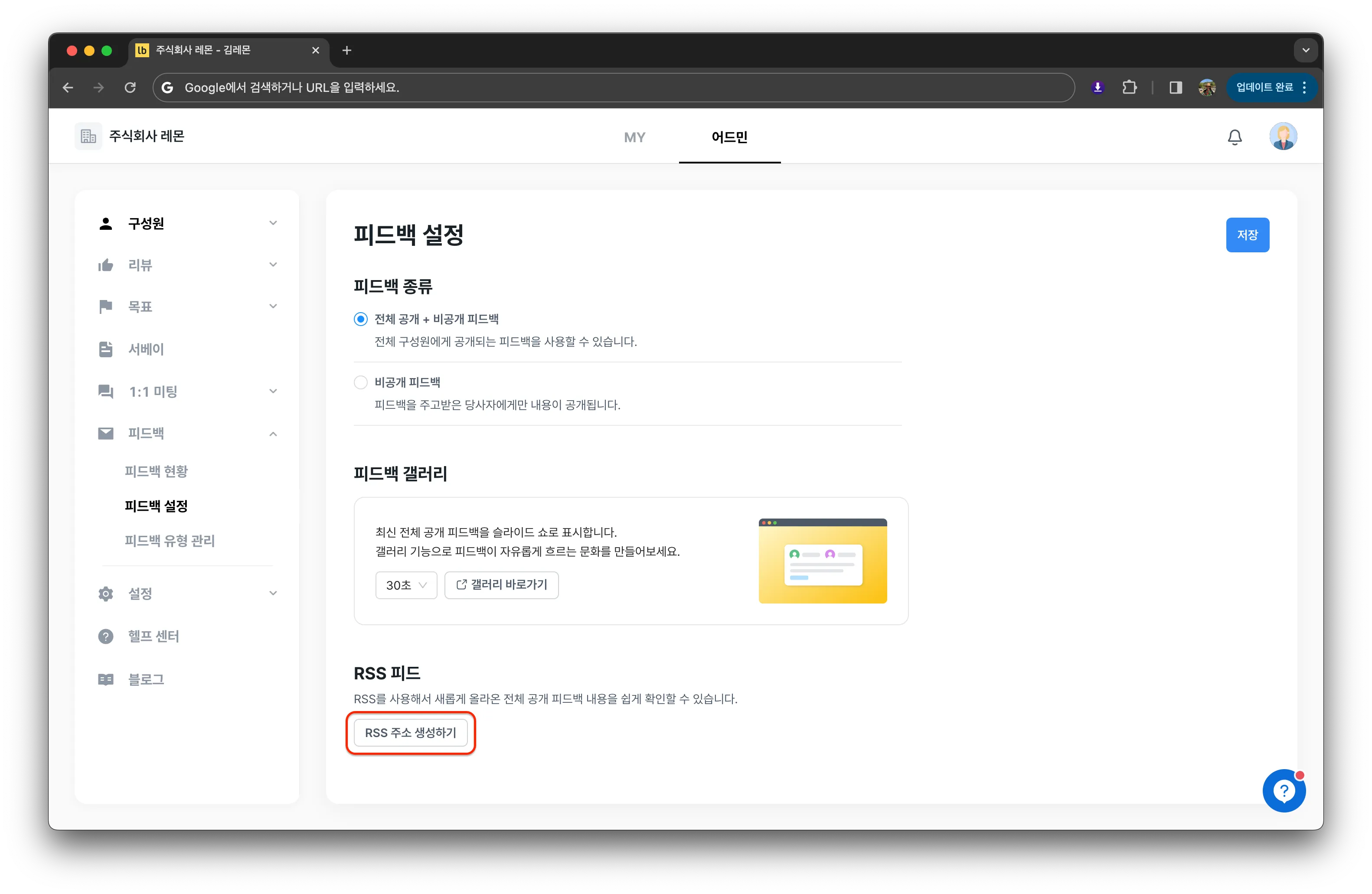
Task: Click the browser extensions puzzle icon
Action: 1129,88
